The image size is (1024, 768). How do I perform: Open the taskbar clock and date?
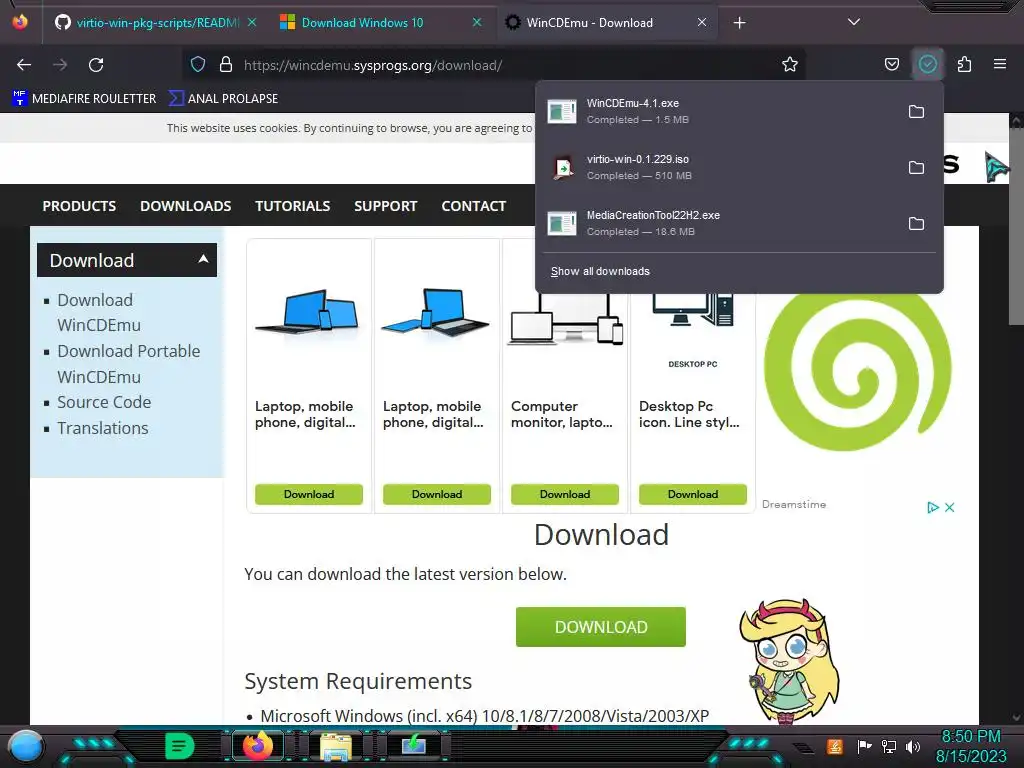[x=971, y=746]
